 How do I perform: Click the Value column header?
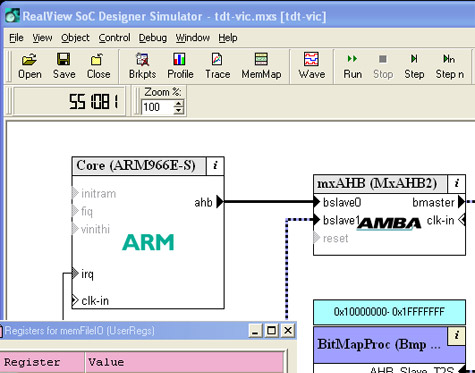click(184, 362)
